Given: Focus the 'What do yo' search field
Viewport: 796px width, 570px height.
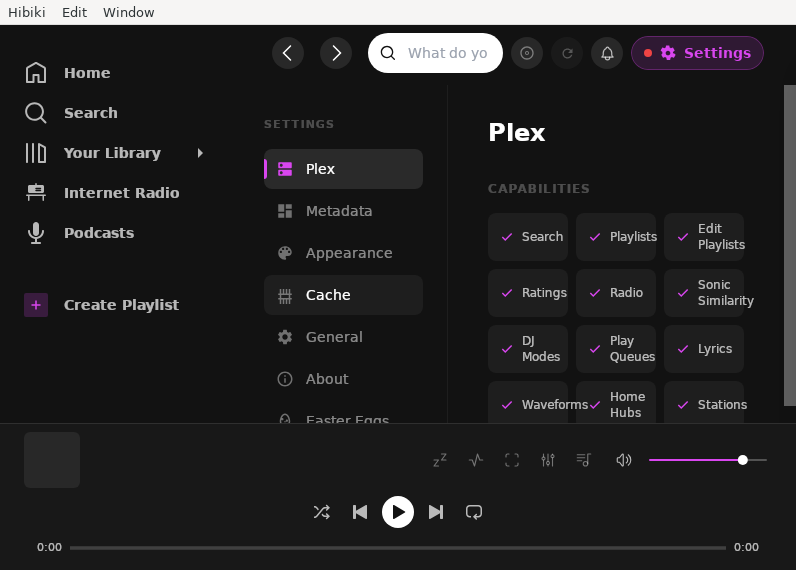Looking at the screenshot, I should (435, 53).
